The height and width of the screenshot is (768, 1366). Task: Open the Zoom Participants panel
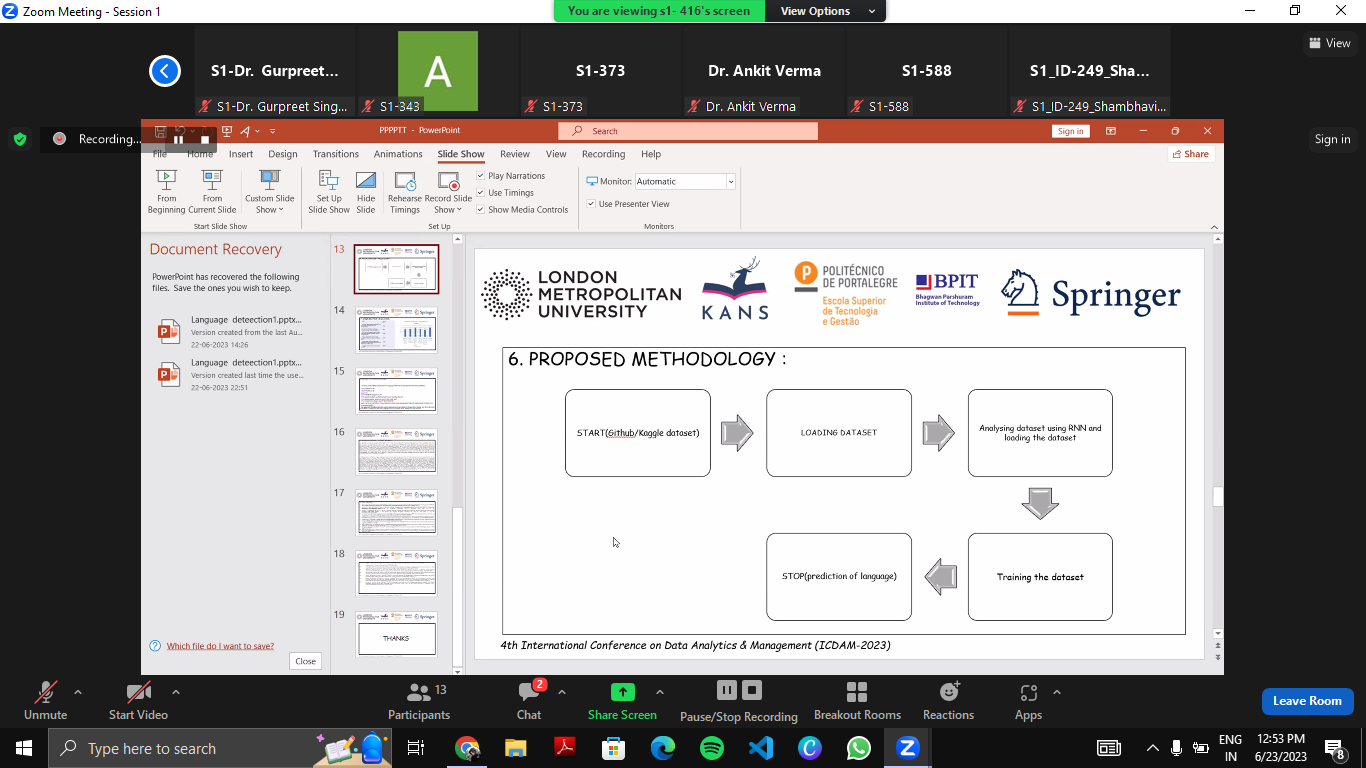(x=419, y=701)
